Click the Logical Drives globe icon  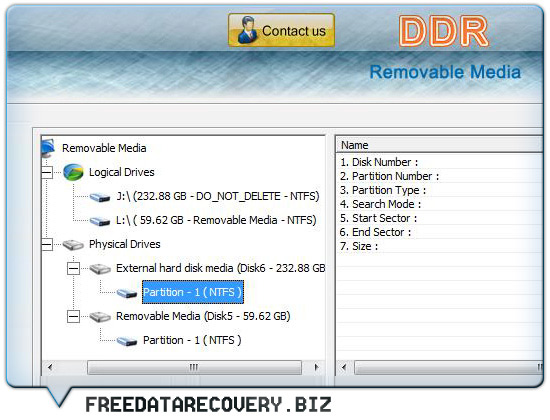(74, 172)
